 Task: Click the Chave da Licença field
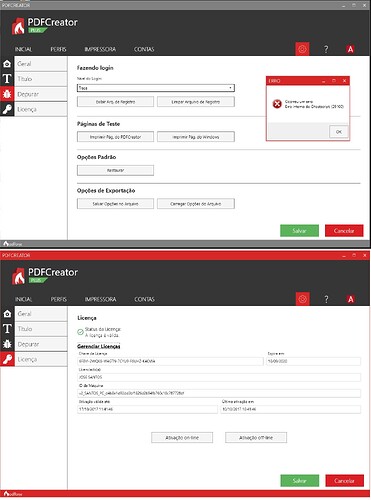170,361
